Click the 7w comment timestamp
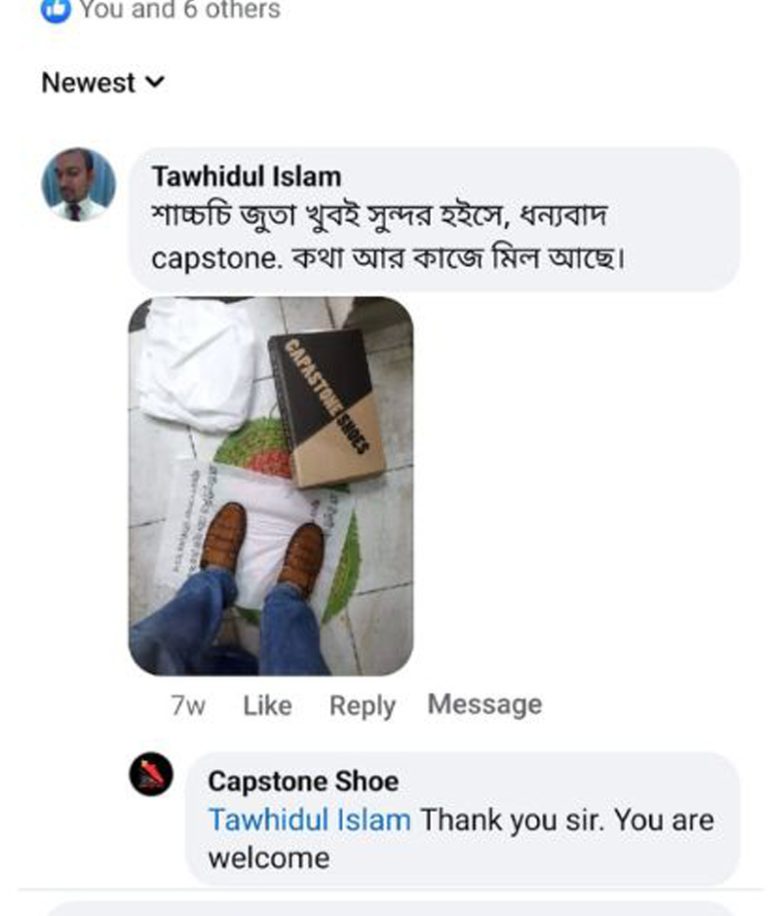768x916 pixels. 188,706
